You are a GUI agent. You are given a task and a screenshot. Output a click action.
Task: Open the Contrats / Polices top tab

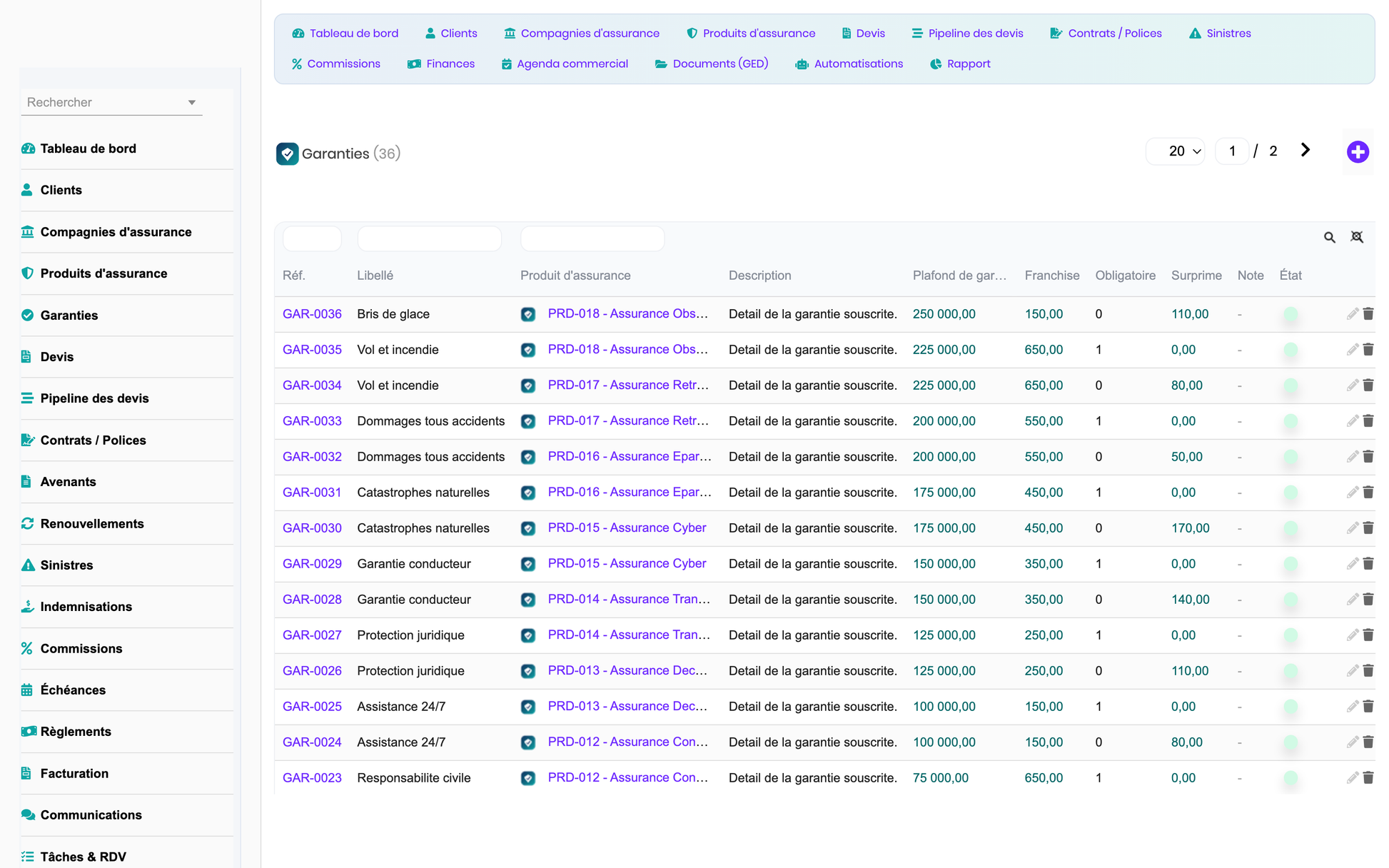pos(1106,34)
